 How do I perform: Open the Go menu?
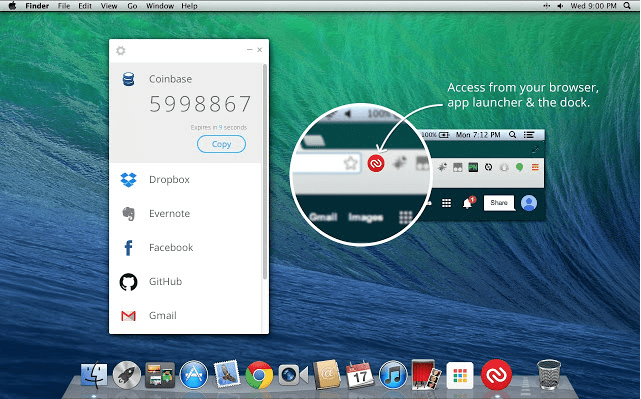(132, 6)
